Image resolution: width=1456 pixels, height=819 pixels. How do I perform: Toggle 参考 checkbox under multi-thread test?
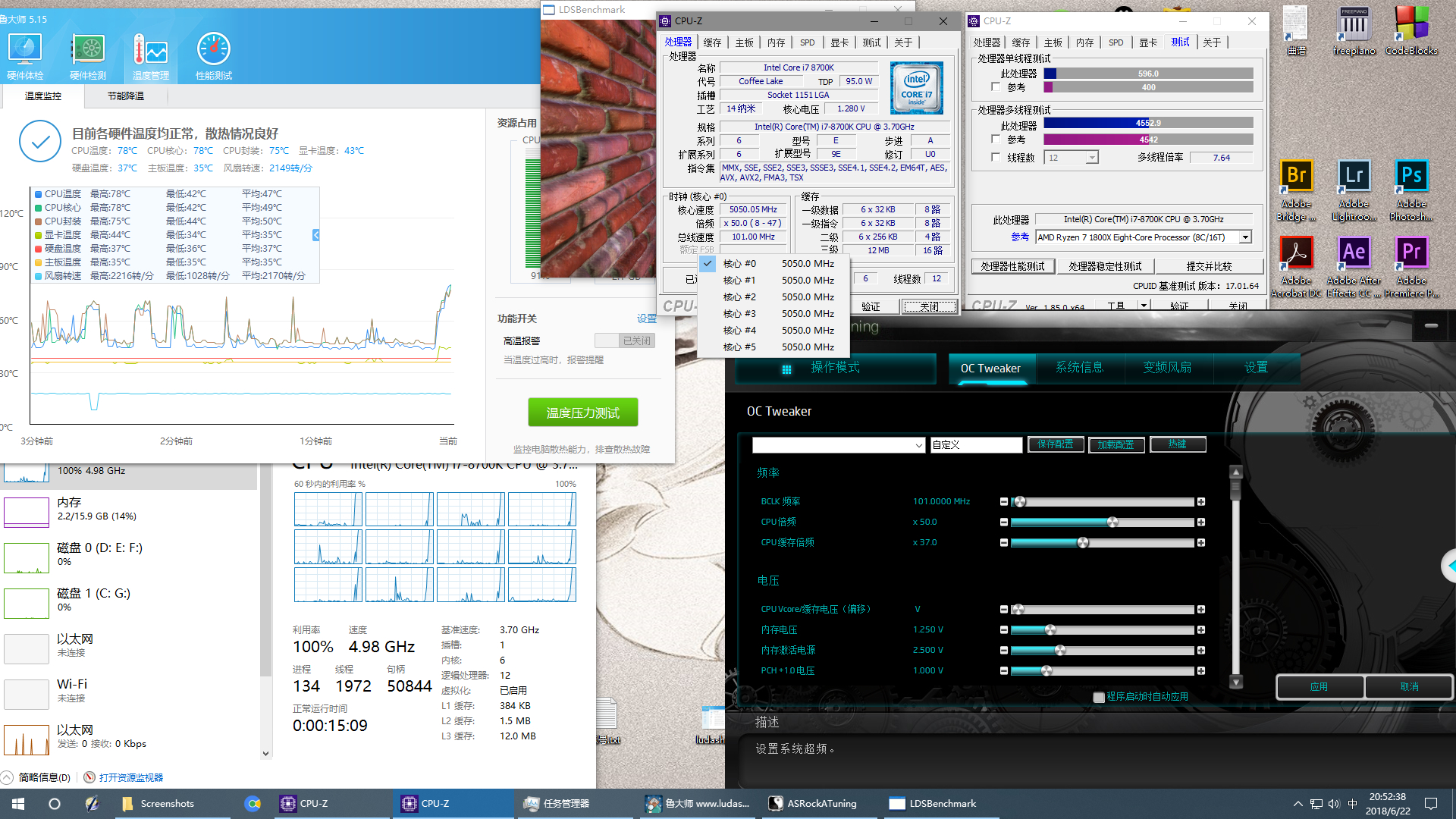tap(996, 140)
